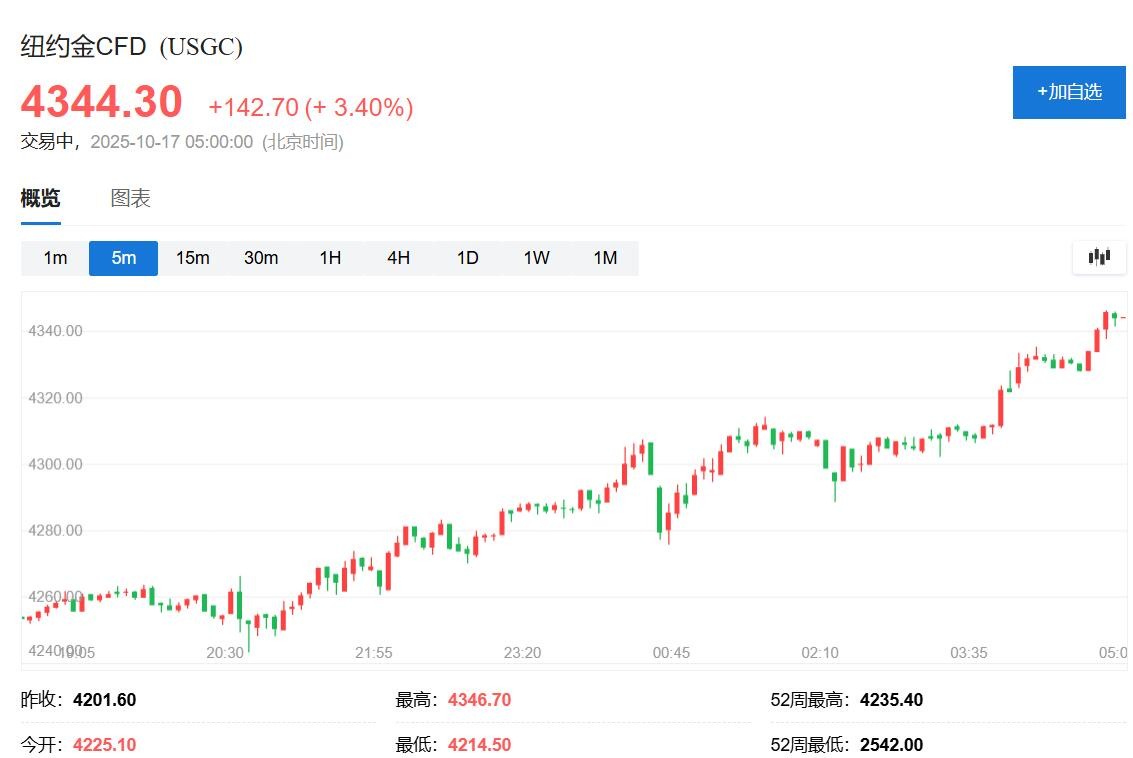Add USGC to watchlist with +加自选
Screen dimensions: 1133x758
(x=1069, y=92)
